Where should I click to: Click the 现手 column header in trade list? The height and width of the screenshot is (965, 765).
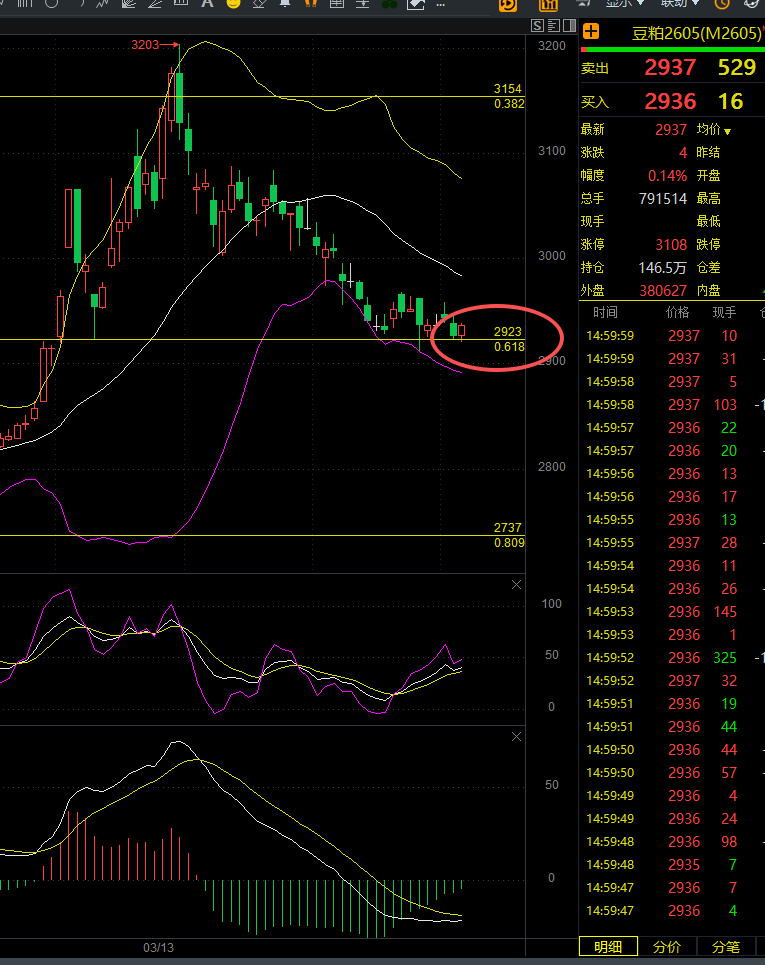pyautogui.click(x=724, y=313)
